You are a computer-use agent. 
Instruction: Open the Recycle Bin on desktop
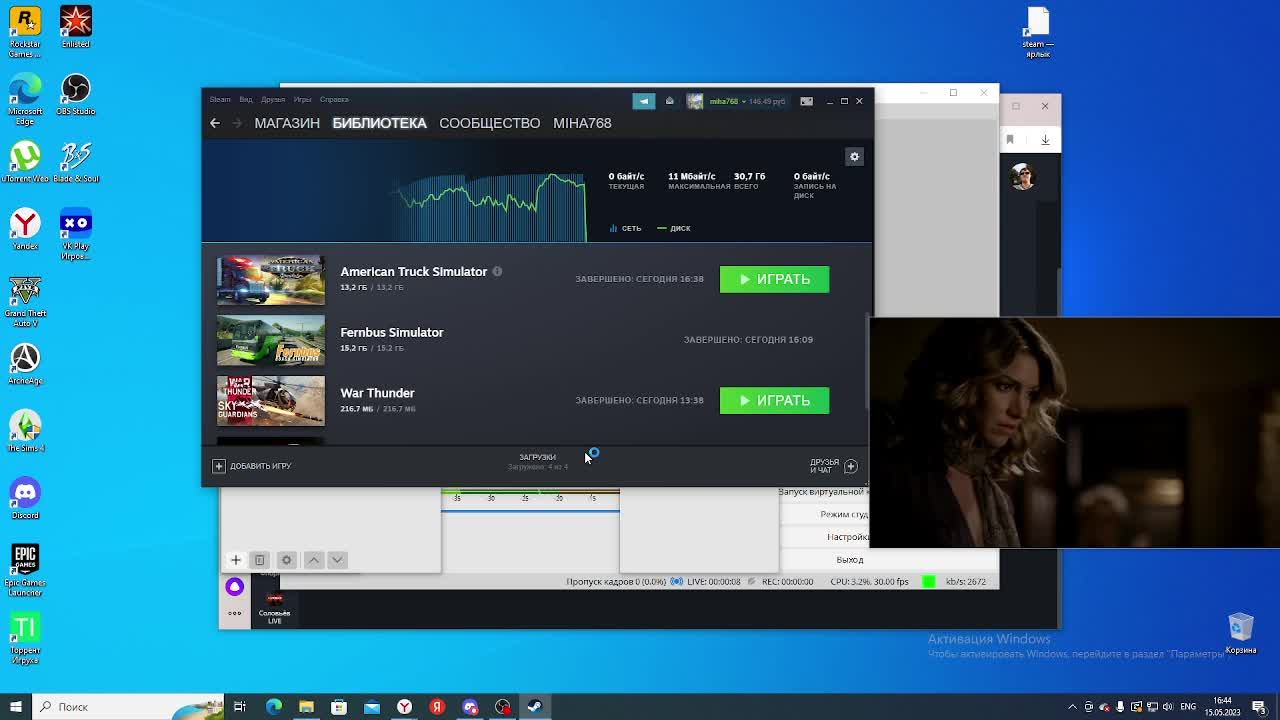tap(1241, 633)
